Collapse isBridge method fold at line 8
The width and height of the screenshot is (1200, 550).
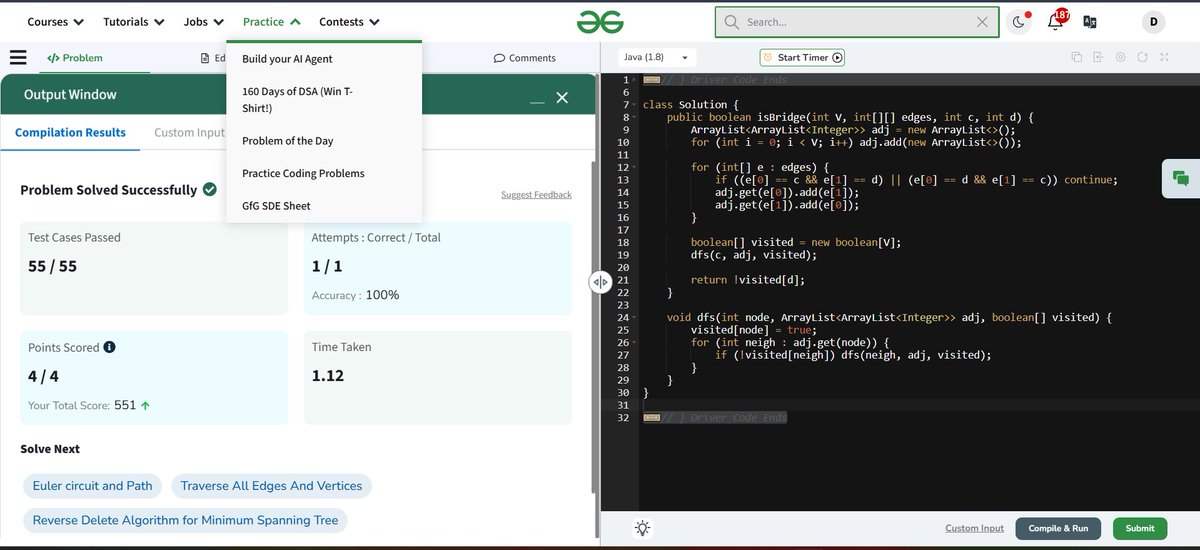point(636,117)
